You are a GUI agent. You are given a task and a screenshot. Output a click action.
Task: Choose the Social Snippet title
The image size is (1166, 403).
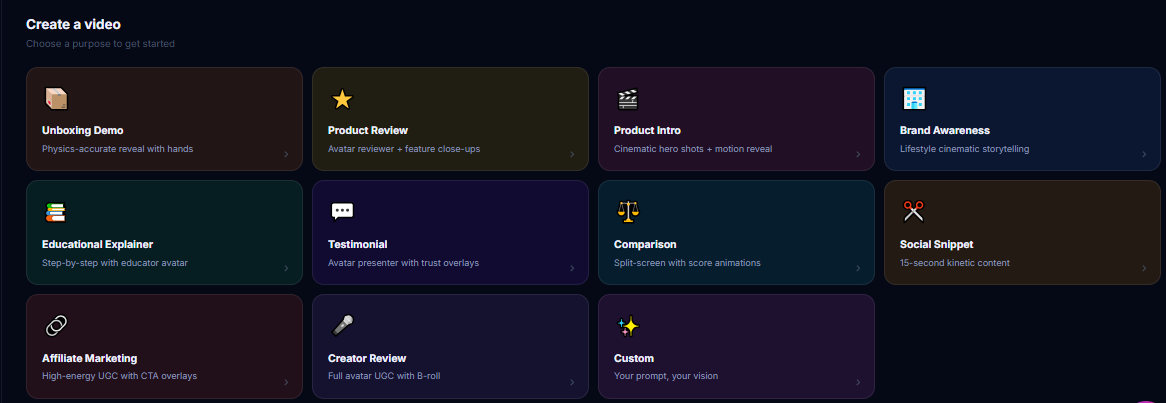(x=936, y=244)
